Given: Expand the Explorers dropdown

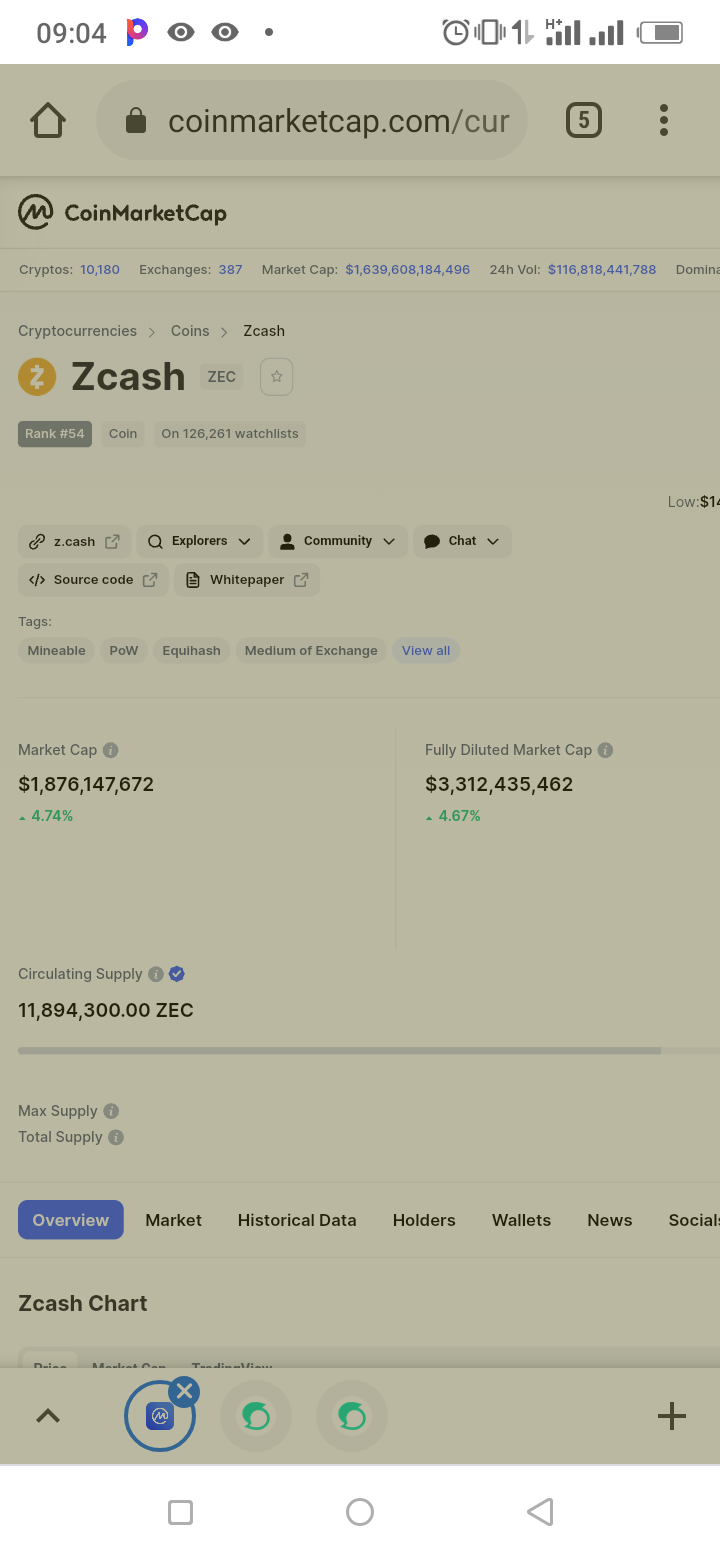Looking at the screenshot, I should point(200,541).
